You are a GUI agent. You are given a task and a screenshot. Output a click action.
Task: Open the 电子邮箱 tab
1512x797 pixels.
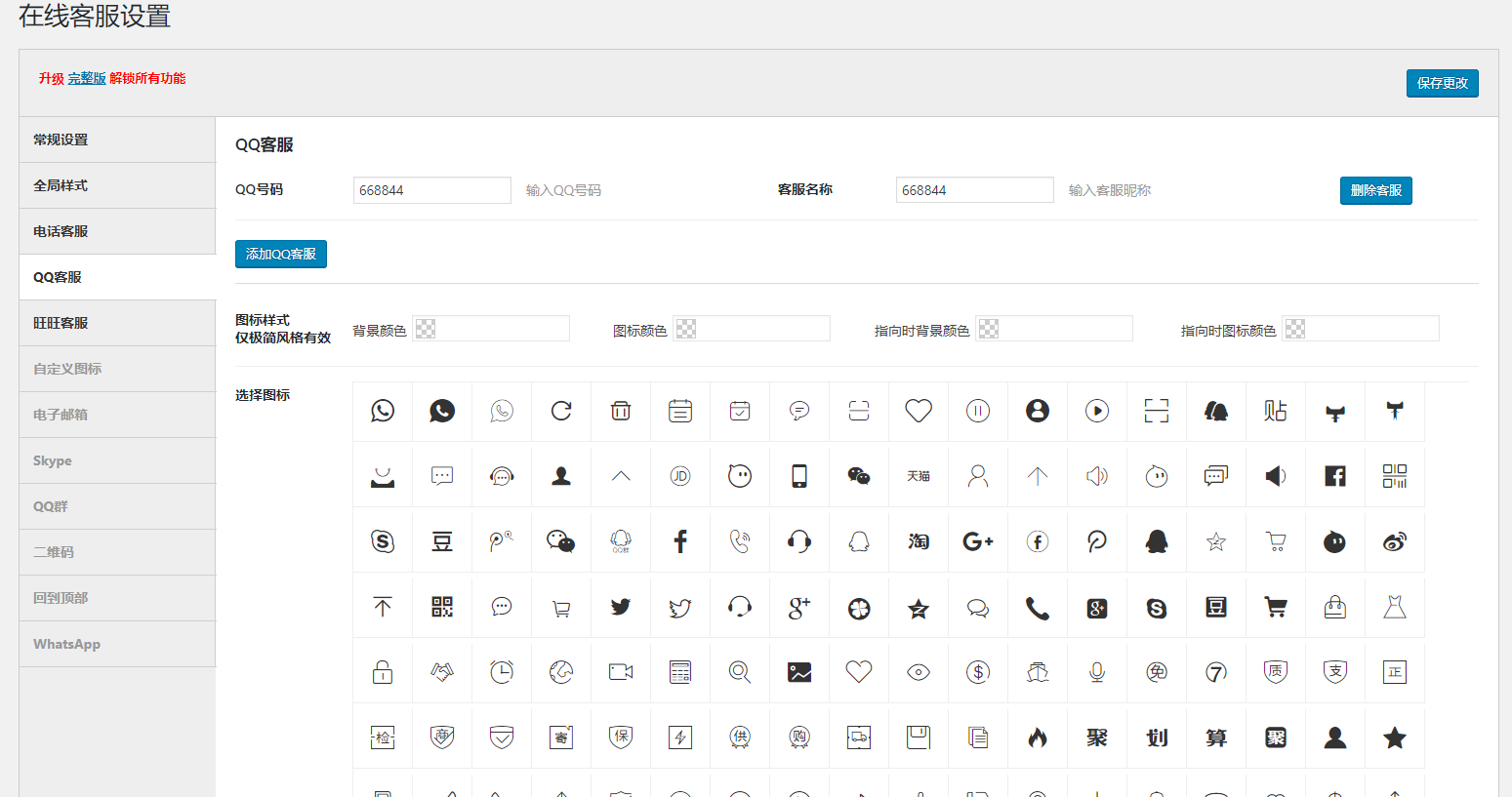pos(117,415)
